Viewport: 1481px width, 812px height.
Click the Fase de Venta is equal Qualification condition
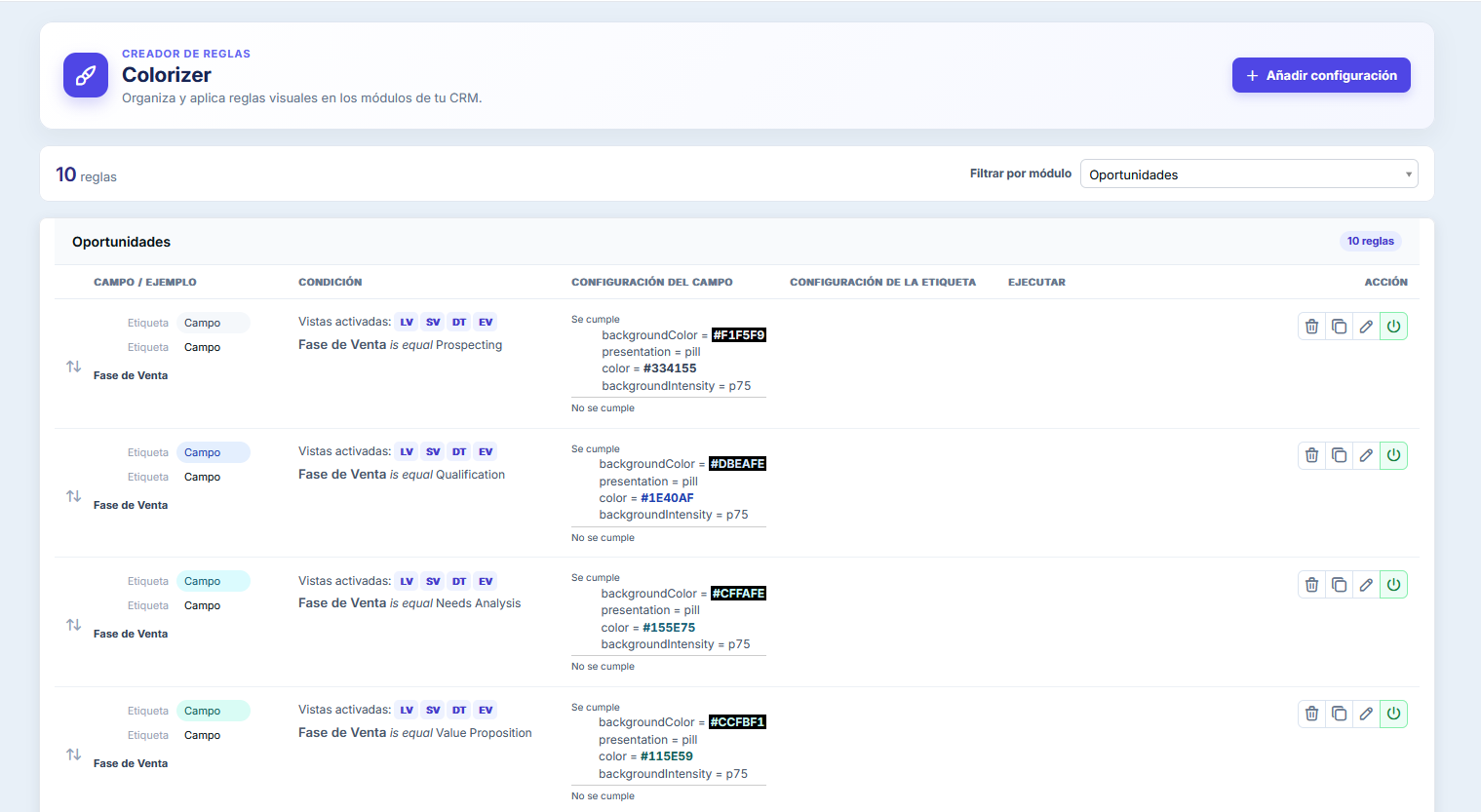pos(402,475)
